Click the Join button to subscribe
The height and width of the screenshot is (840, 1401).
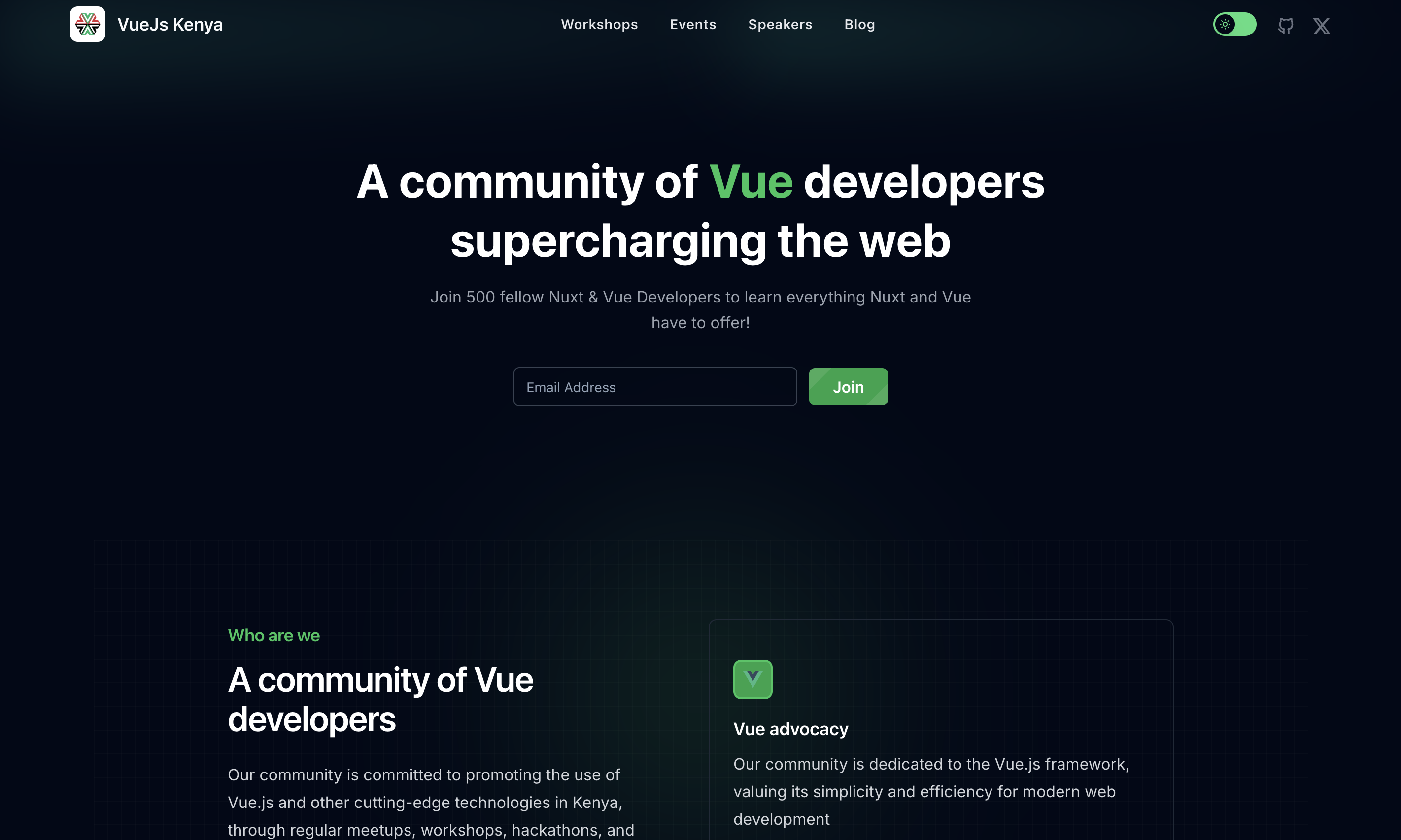pyautogui.click(x=848, y=386)
